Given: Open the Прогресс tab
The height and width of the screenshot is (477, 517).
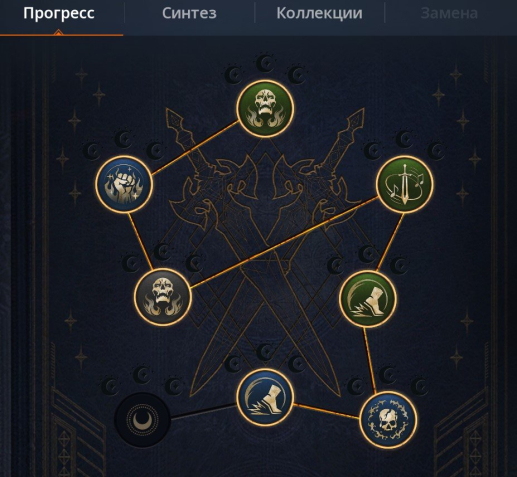Looking at the screenshot, I should pos(59,13).
